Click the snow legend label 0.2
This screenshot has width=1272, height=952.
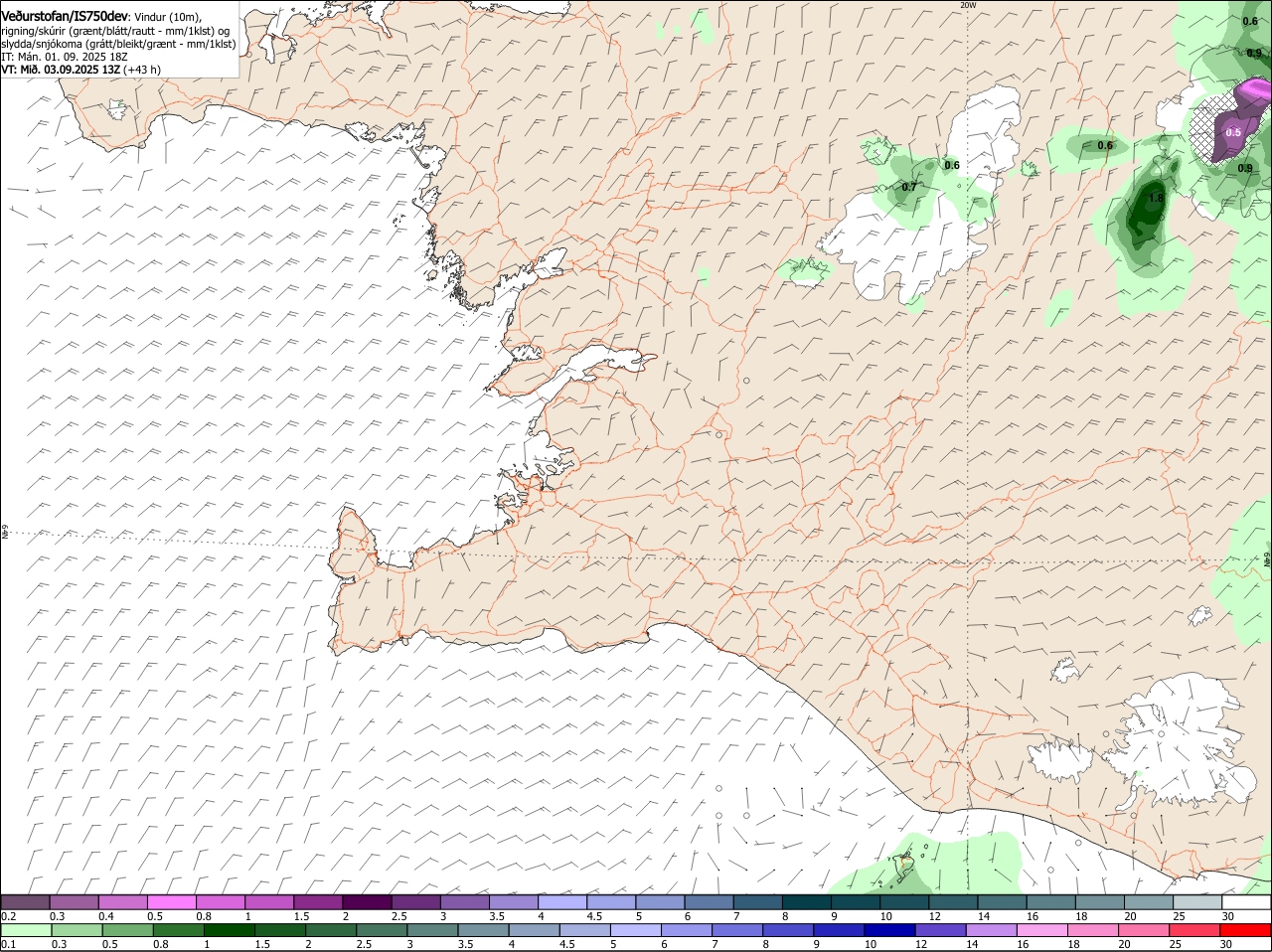coord(8,916)
